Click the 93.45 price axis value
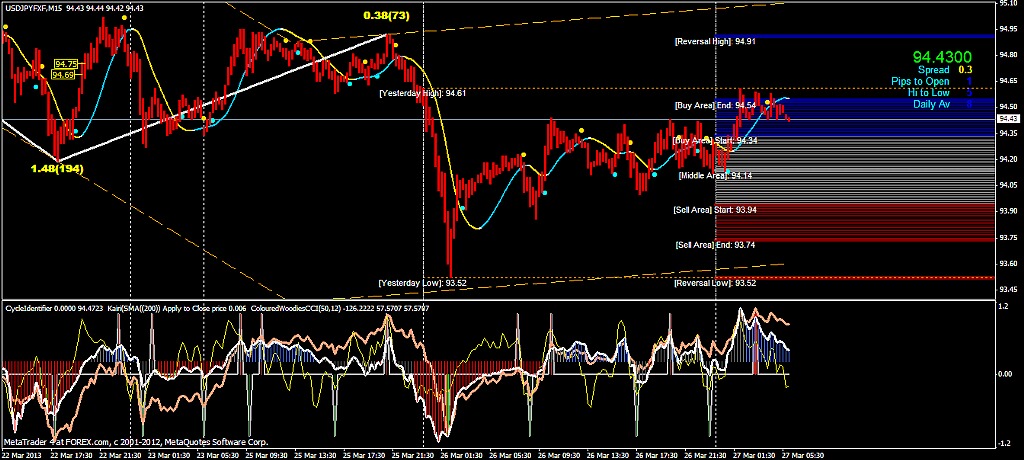The width and height of the screenshot is (1024, 460). tap(1007, 289)
